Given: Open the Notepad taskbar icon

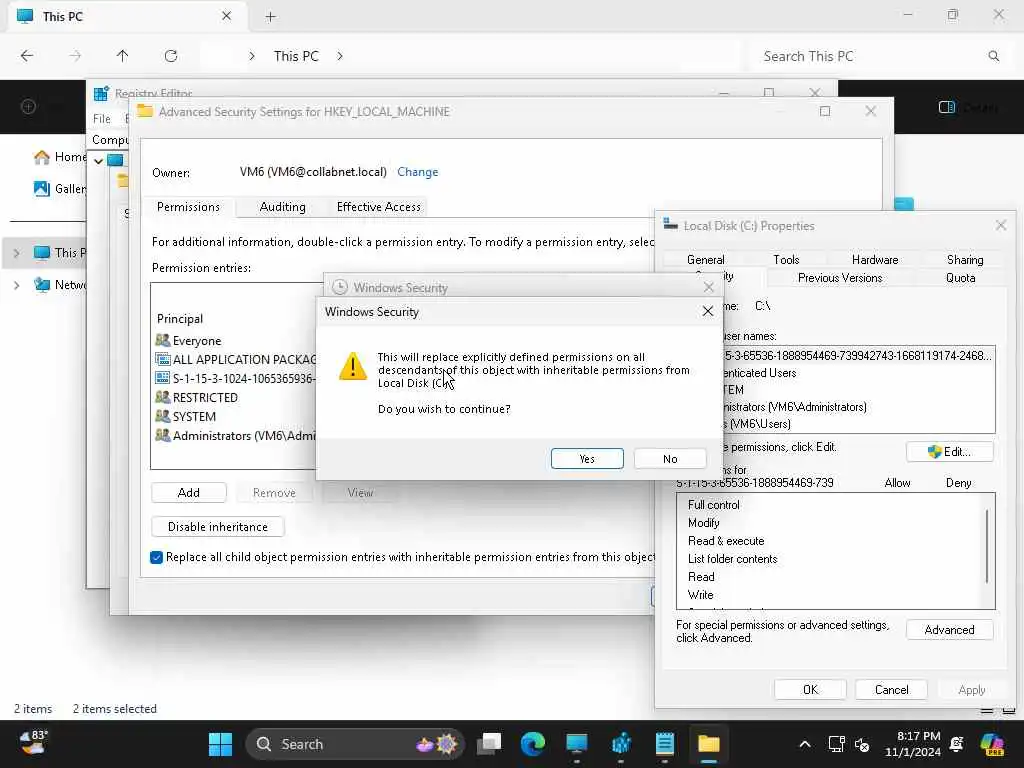Looking at the screenshot, I should 665,744.
